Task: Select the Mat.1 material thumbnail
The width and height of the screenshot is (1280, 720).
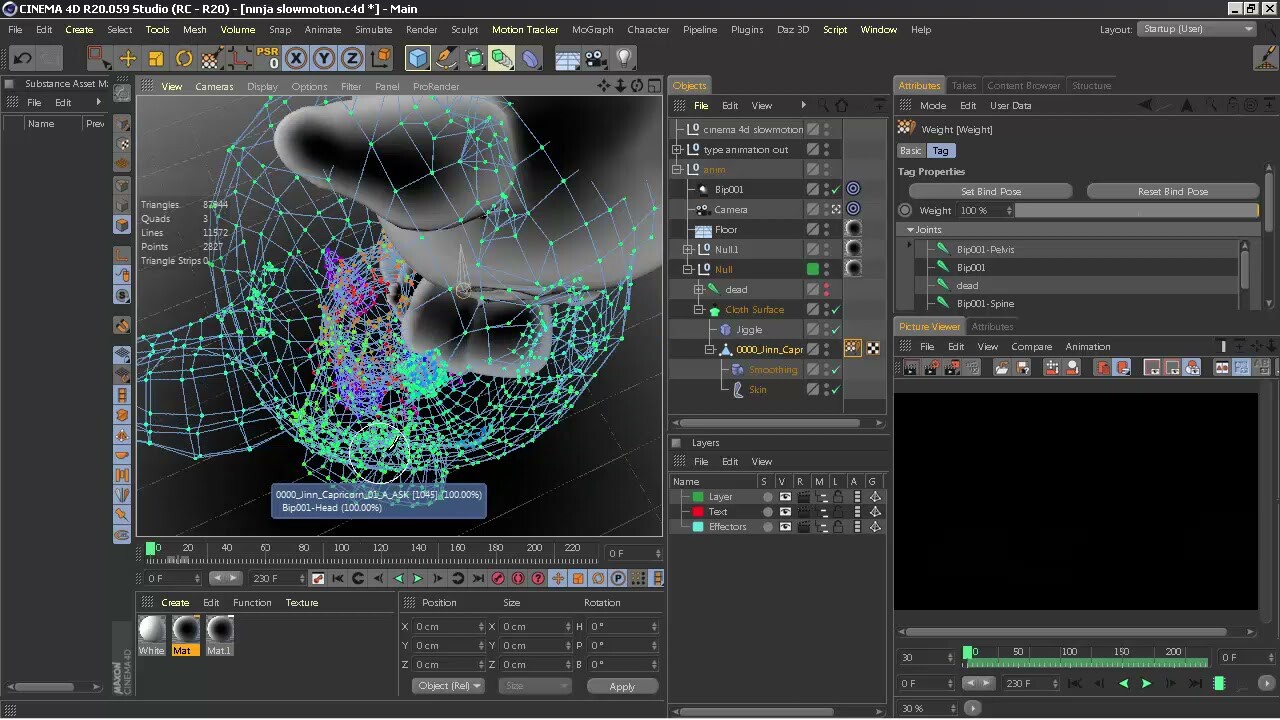Action: (218, 632)
